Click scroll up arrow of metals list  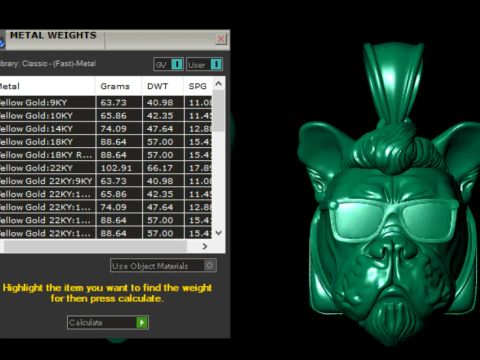click(219, 84)
